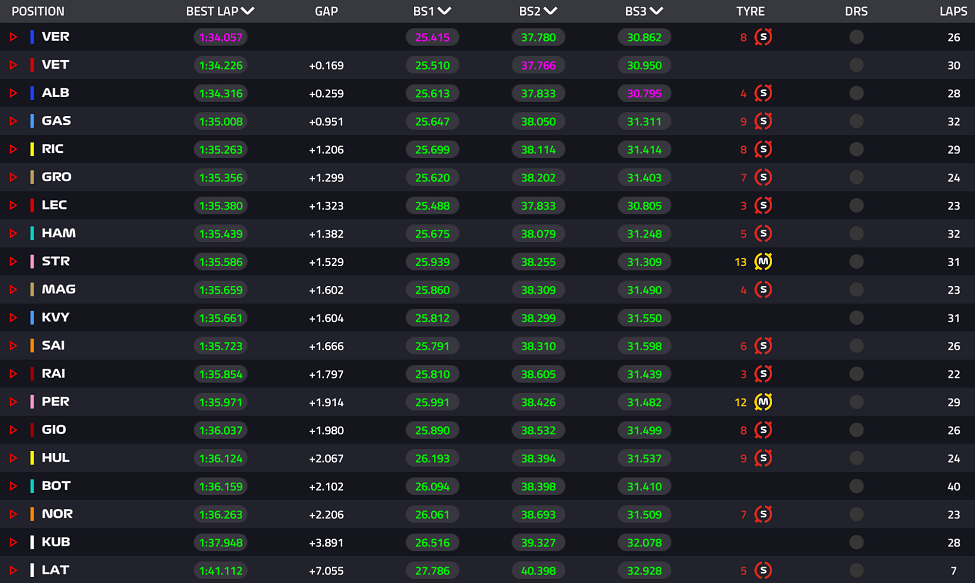Click KUB BS1 time 26.516

tap(432, 543)
